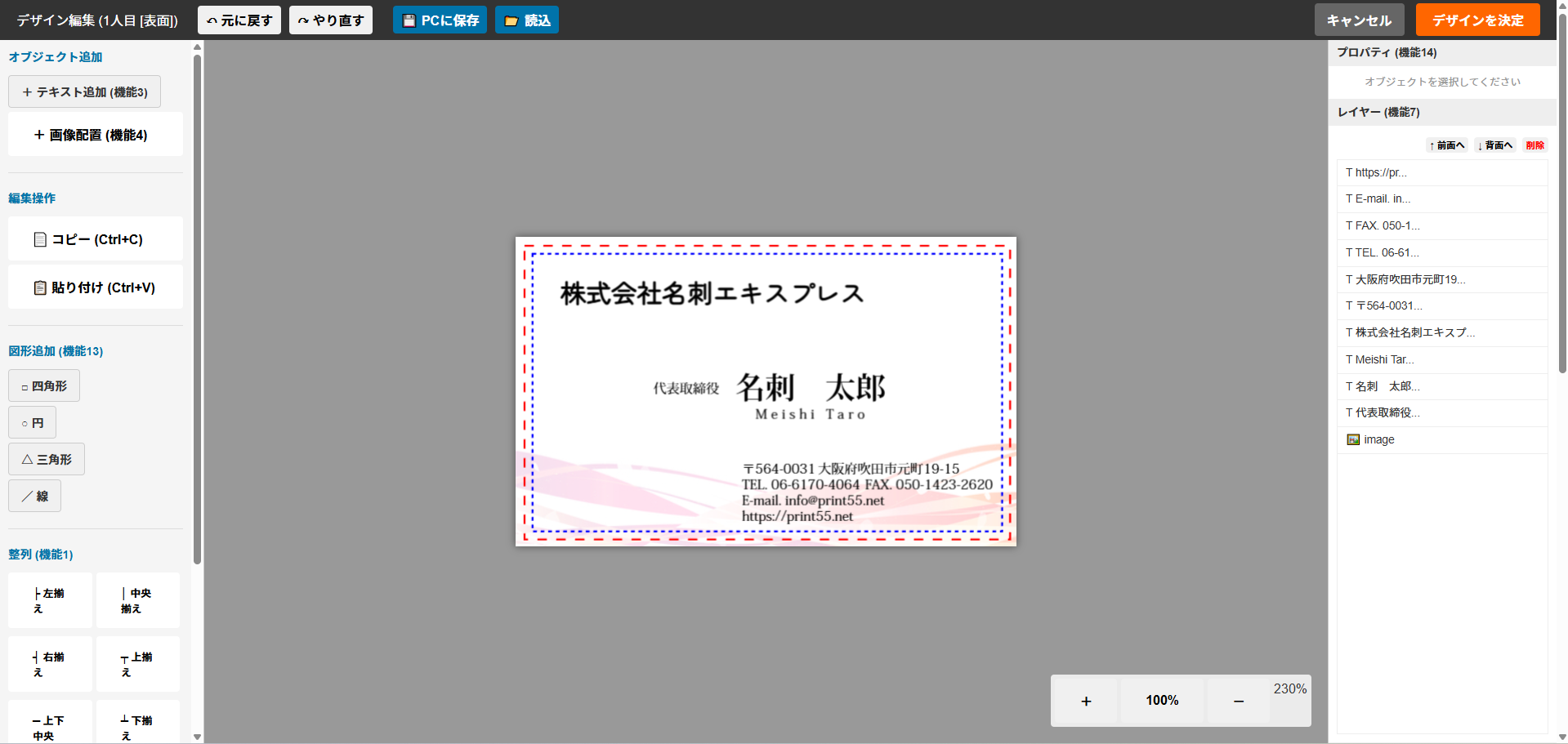The height and width of the screenshot is (744, 1568).
Task: Add a line shape 線
Action: [34, 497]
